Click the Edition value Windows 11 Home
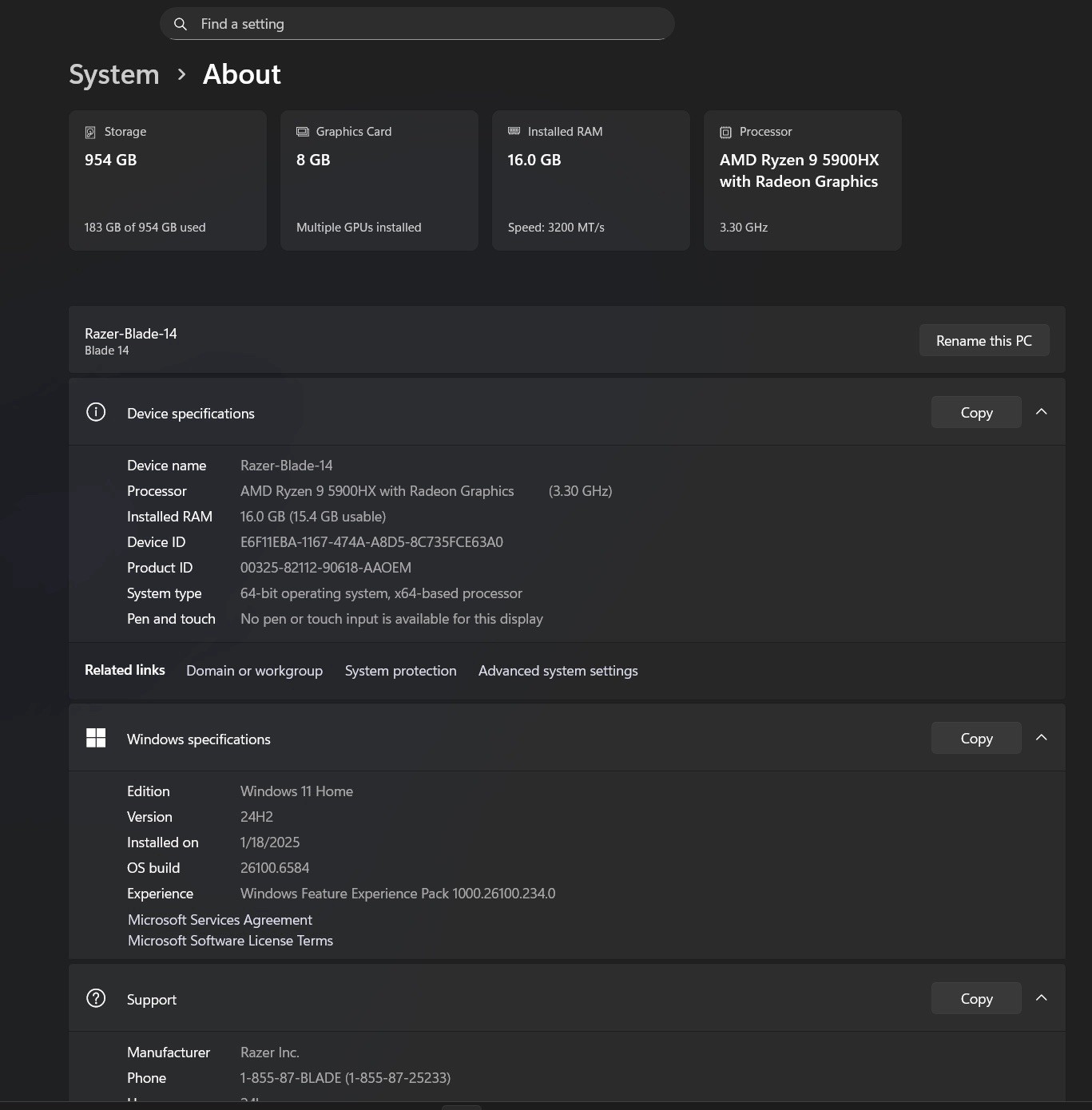Viewport: 1092px width, 1110px height. [296, 791]
